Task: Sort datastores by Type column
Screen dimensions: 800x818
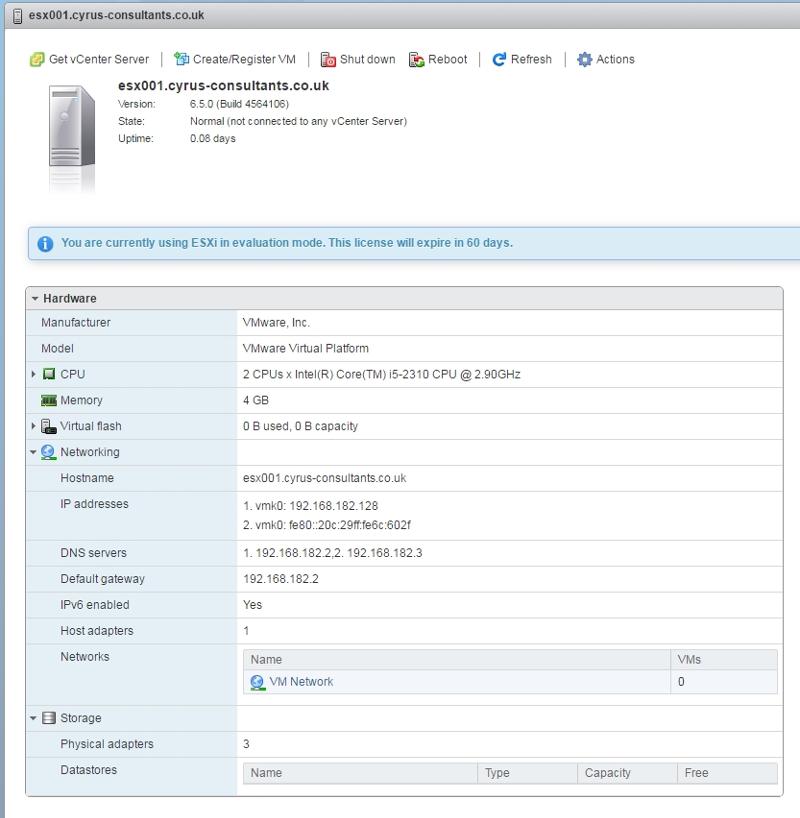Action: coord(528,773)
